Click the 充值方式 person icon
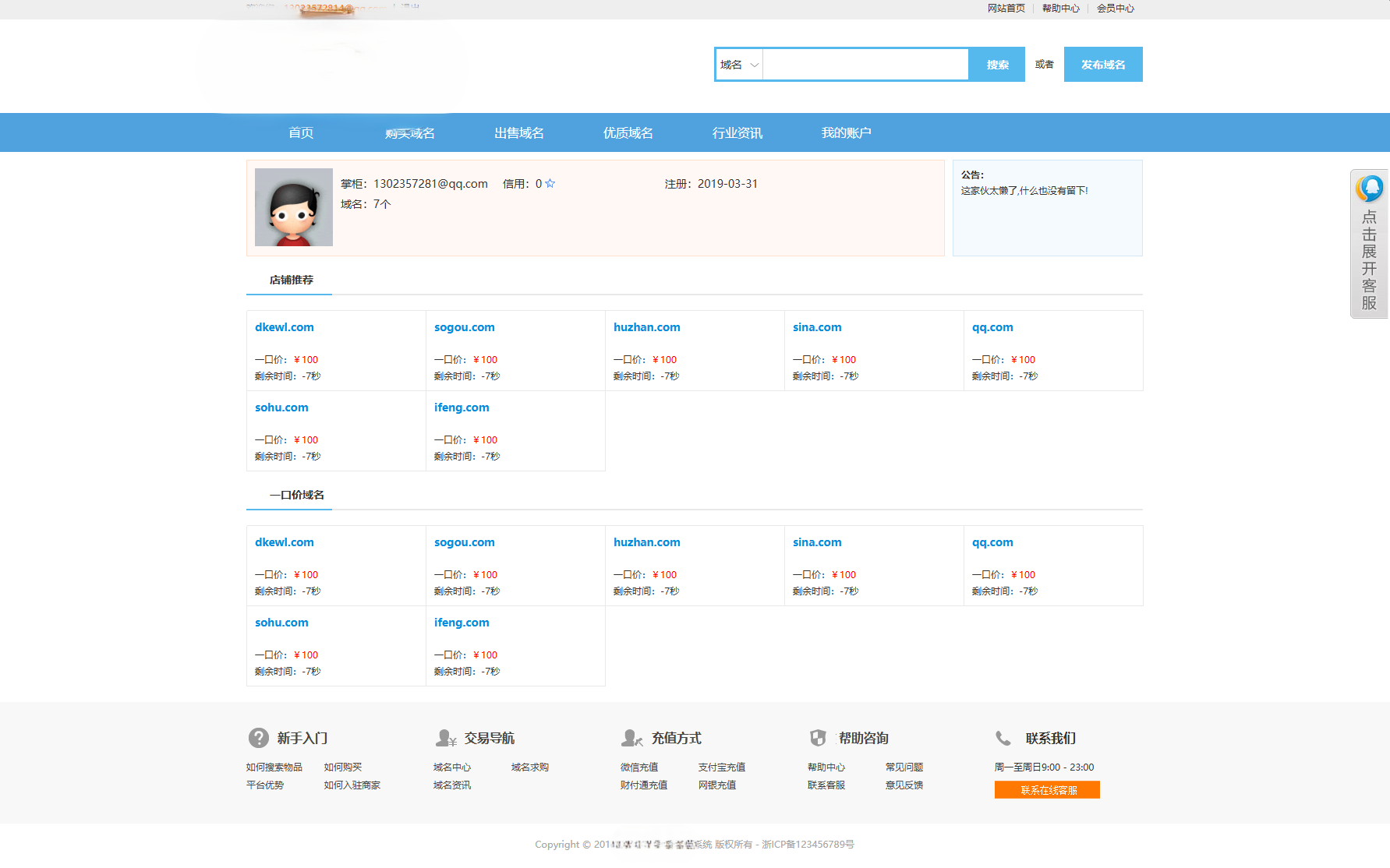The width and height of the screenshot is (1390, 868). (632, 738)
